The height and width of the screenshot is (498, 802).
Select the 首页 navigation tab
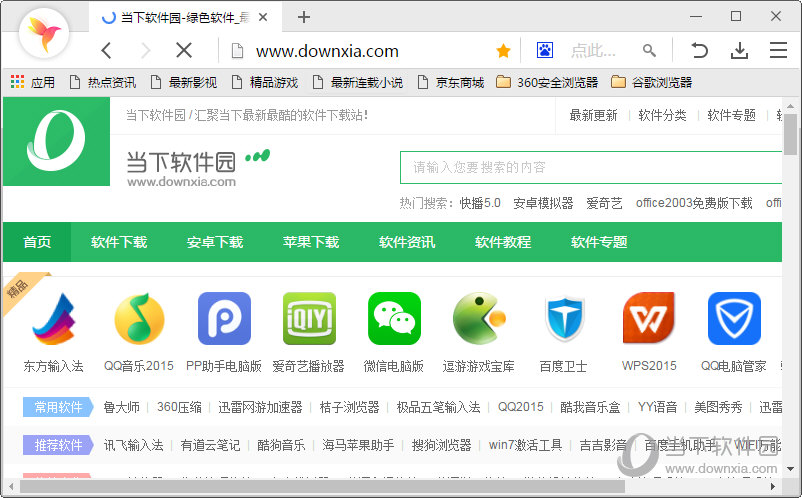[x=37, y=242]
